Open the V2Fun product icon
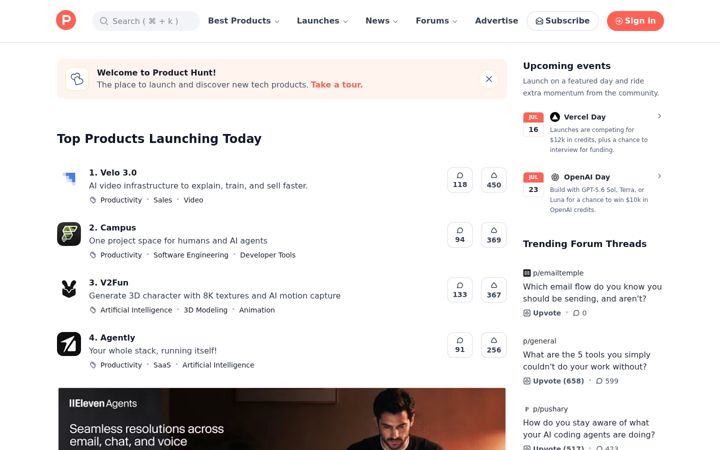This screenshot has width=720, height=450. [x=69, y=289]
